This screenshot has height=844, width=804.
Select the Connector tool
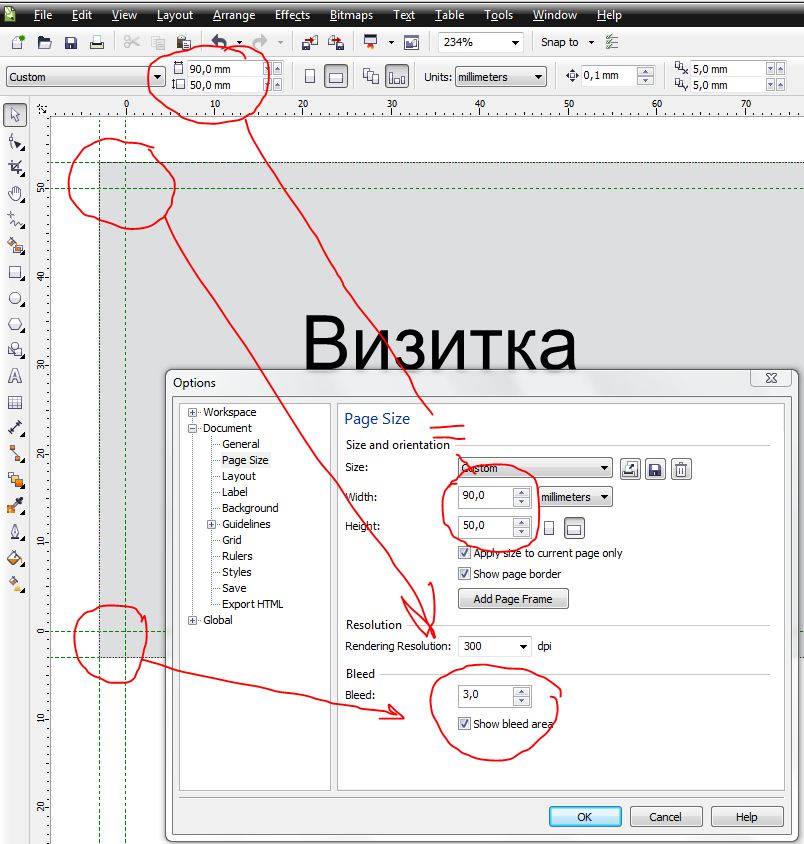tap(15, 454)
